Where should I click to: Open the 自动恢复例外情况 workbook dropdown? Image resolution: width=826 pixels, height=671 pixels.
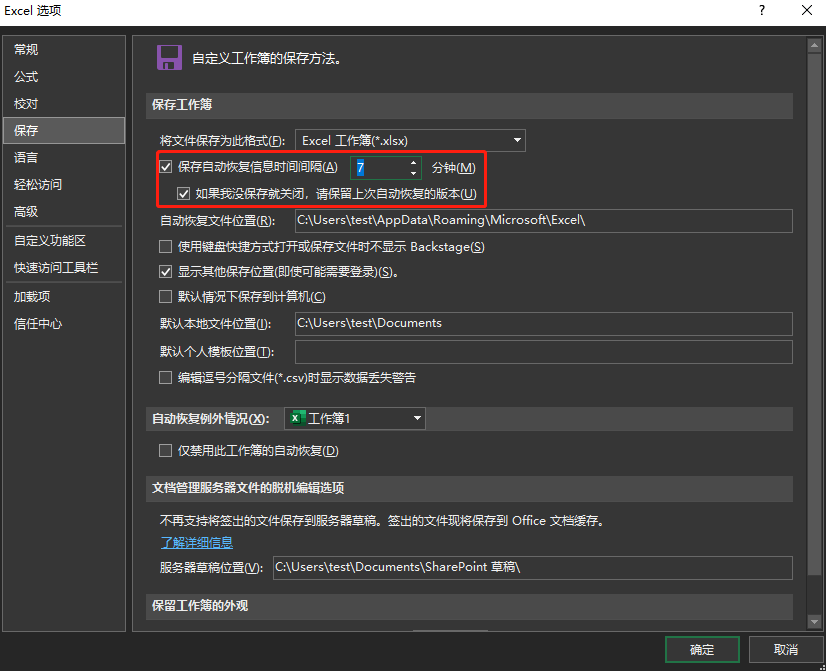(x=355, y=418)
